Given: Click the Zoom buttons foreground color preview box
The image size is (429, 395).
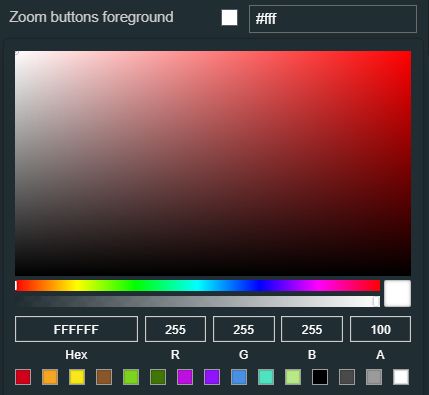Looking at the screenshot, I should pyautogui.click(x=229, y=18).
